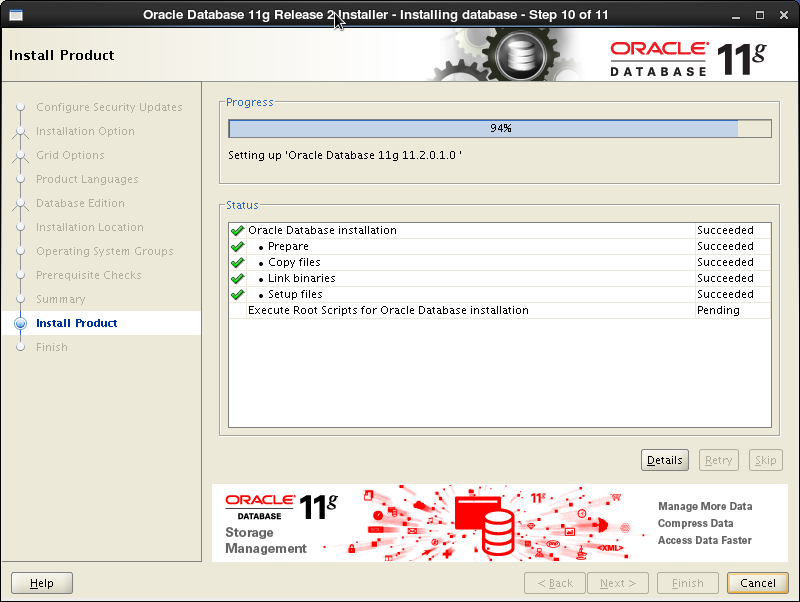This screenshot has height=602, width=800.
Task: Select the Install Product step
Action: 77,323
